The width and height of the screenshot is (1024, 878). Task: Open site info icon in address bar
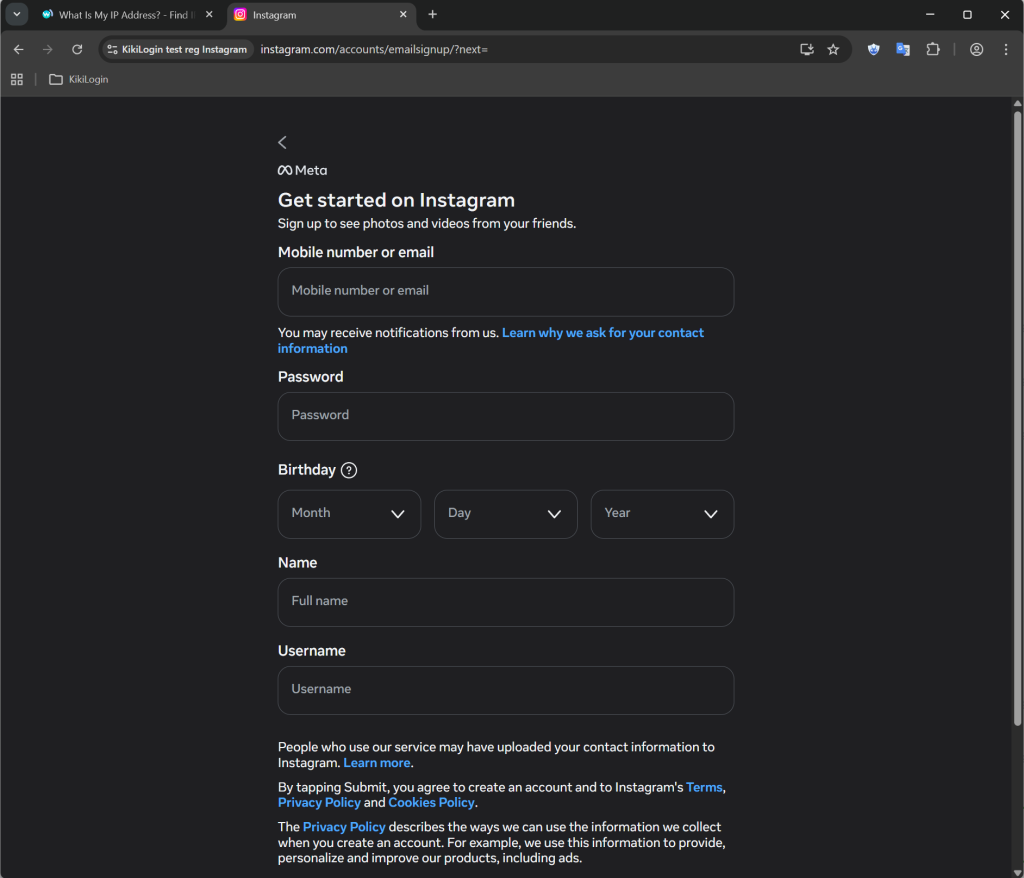pyautogui.click(x=112, y=50)
